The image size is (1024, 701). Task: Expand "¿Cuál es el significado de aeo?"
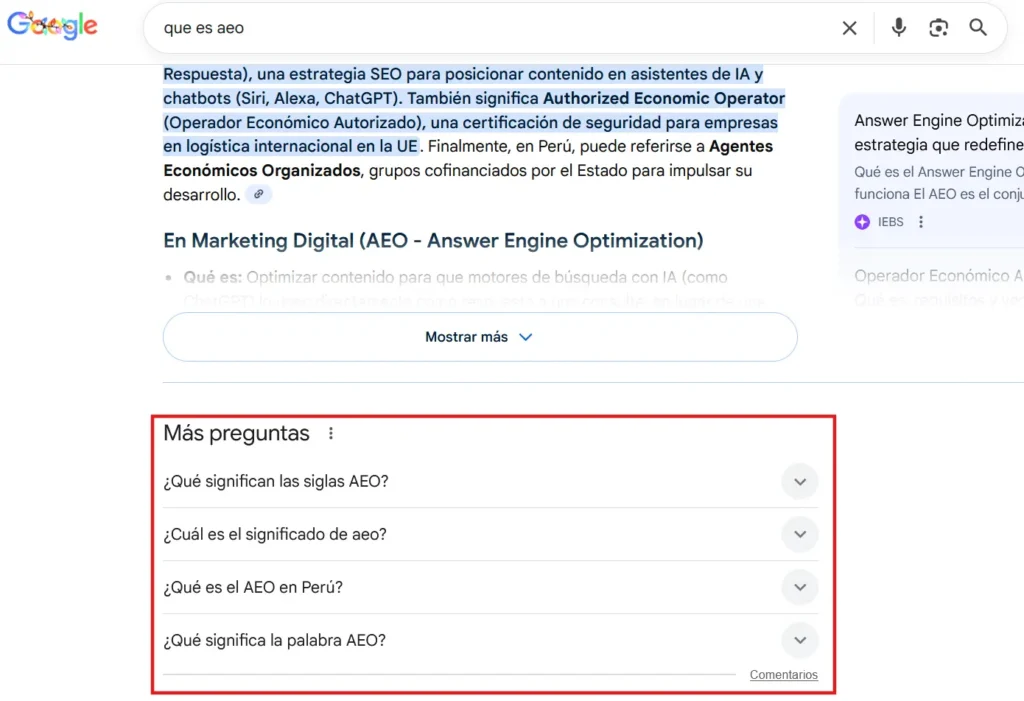click(490, 534)
